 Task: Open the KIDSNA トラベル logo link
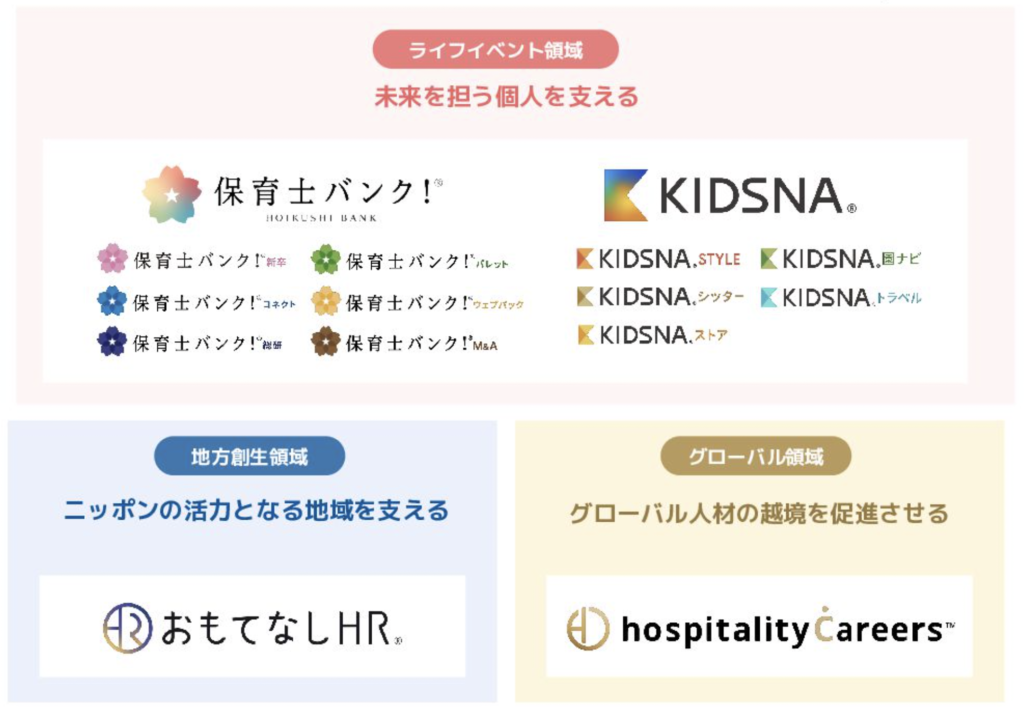point(841,297)
